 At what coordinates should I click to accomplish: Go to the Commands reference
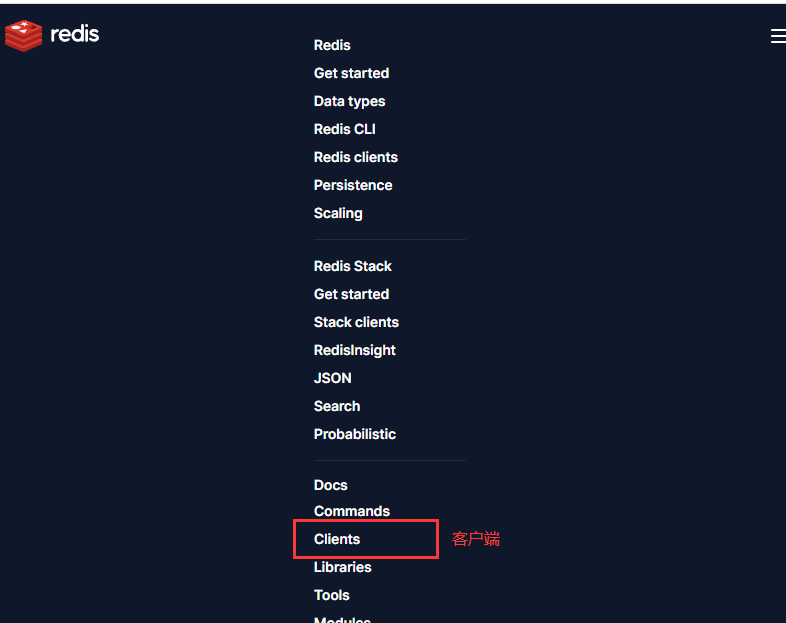(x=351, y=511)
